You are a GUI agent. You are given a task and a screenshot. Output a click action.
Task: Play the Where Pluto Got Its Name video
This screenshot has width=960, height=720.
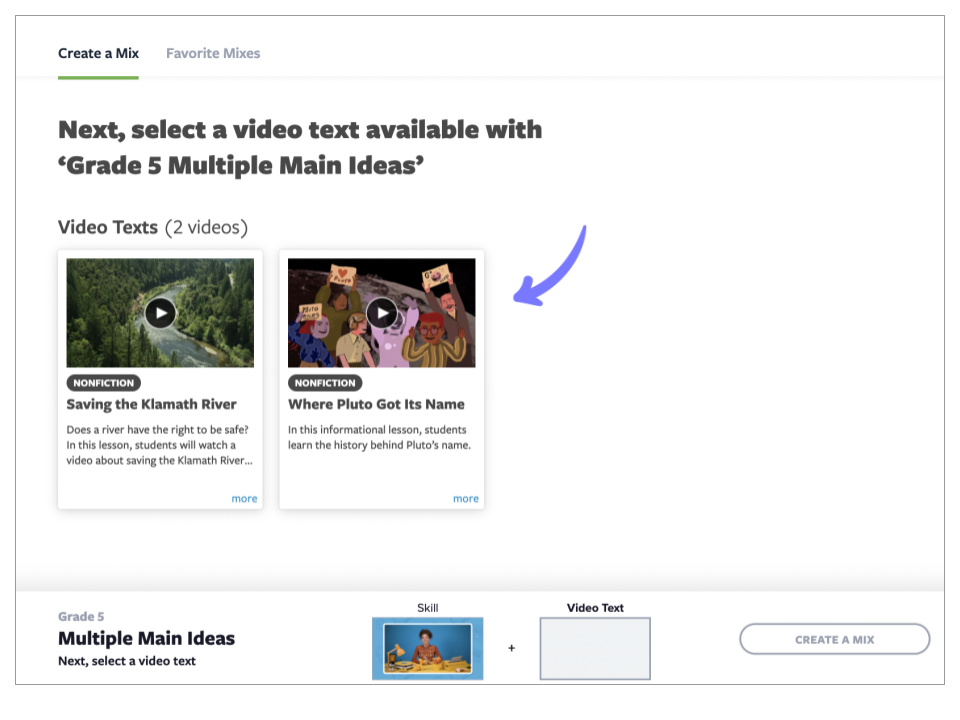pos(381,313)
